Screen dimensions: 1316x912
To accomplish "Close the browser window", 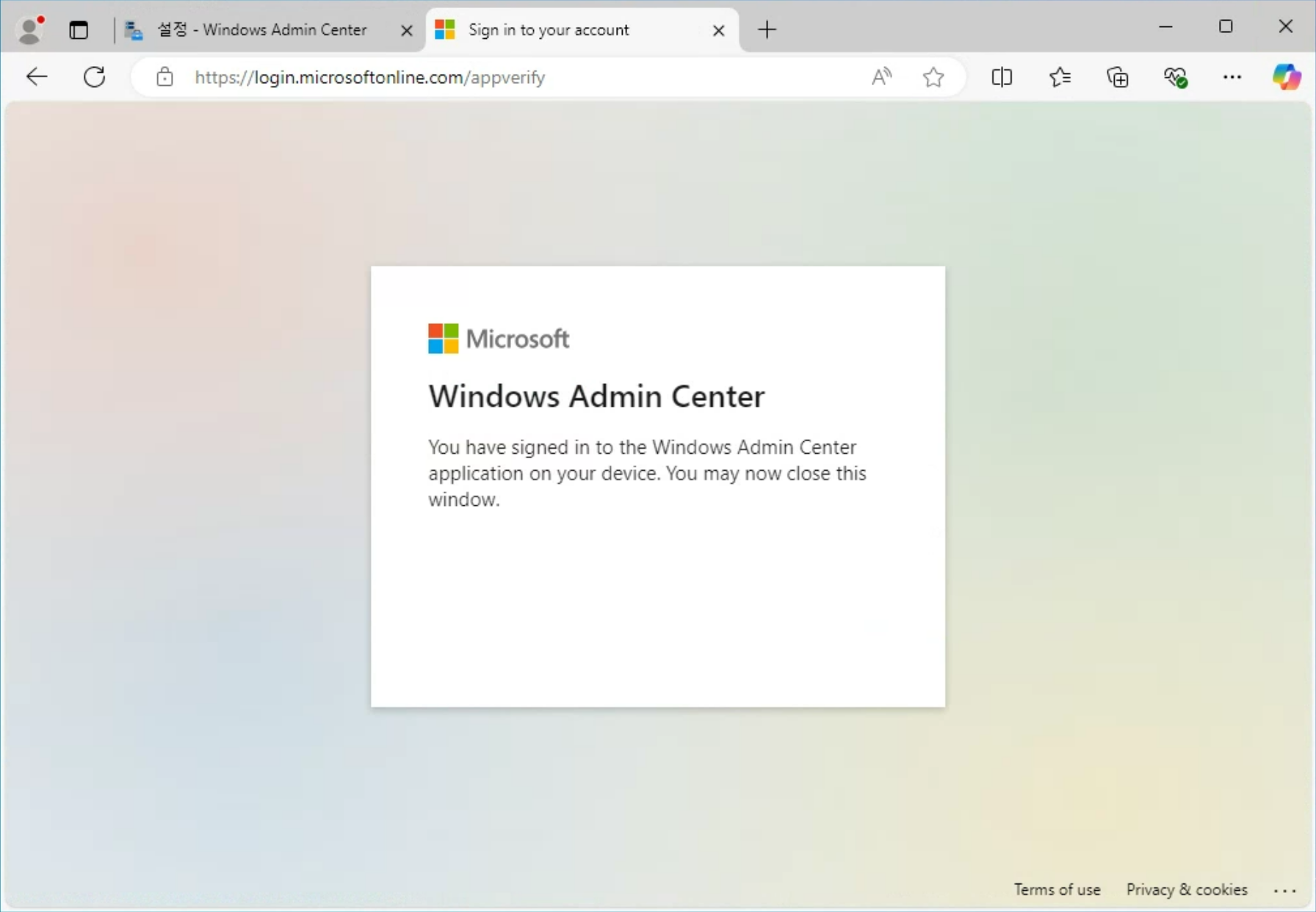I will pos(1285,26).
